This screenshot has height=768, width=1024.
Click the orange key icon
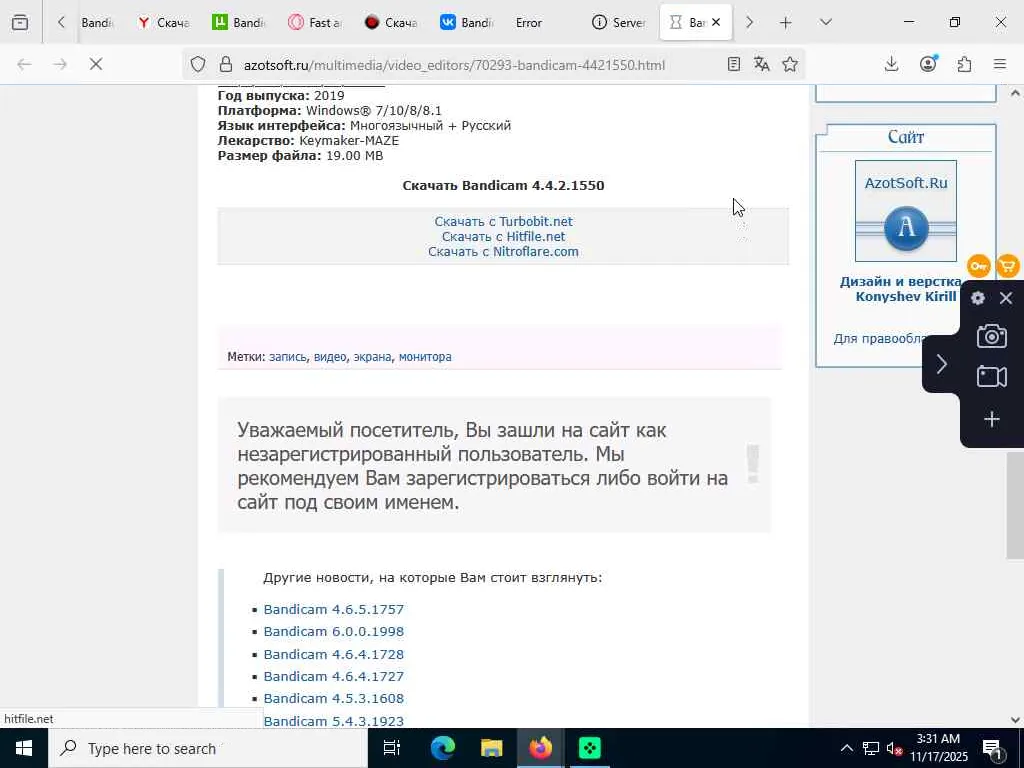tap(979, 266)
